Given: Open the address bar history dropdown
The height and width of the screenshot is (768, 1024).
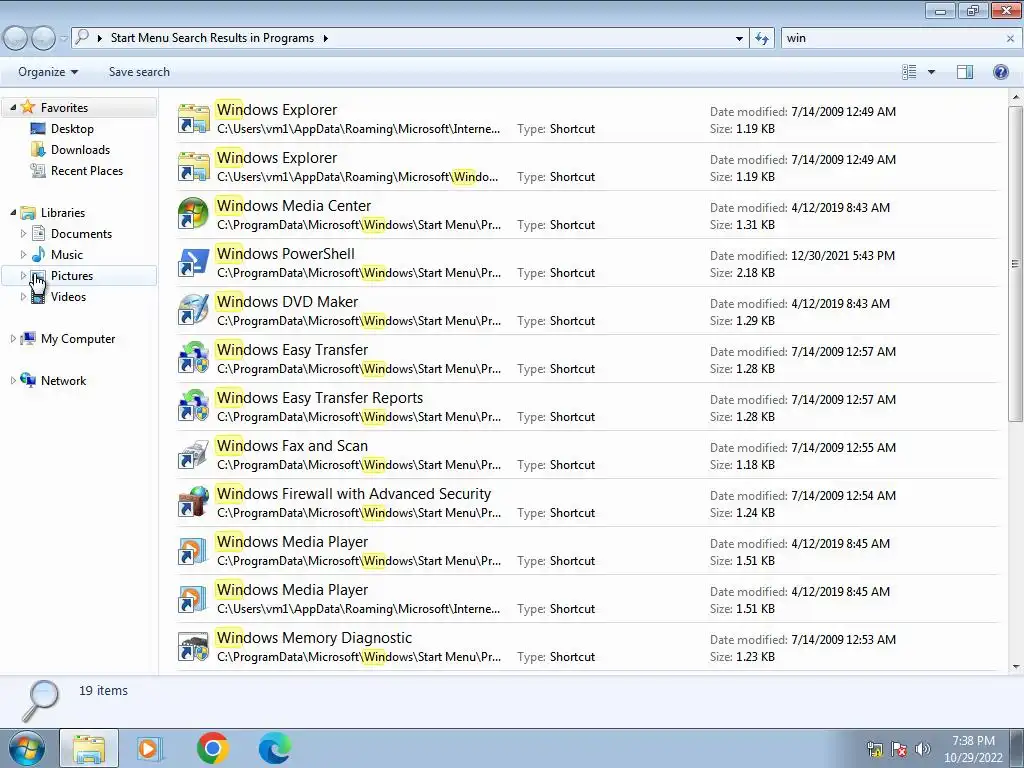Looking at the screenshot, I should coord(739,39).
